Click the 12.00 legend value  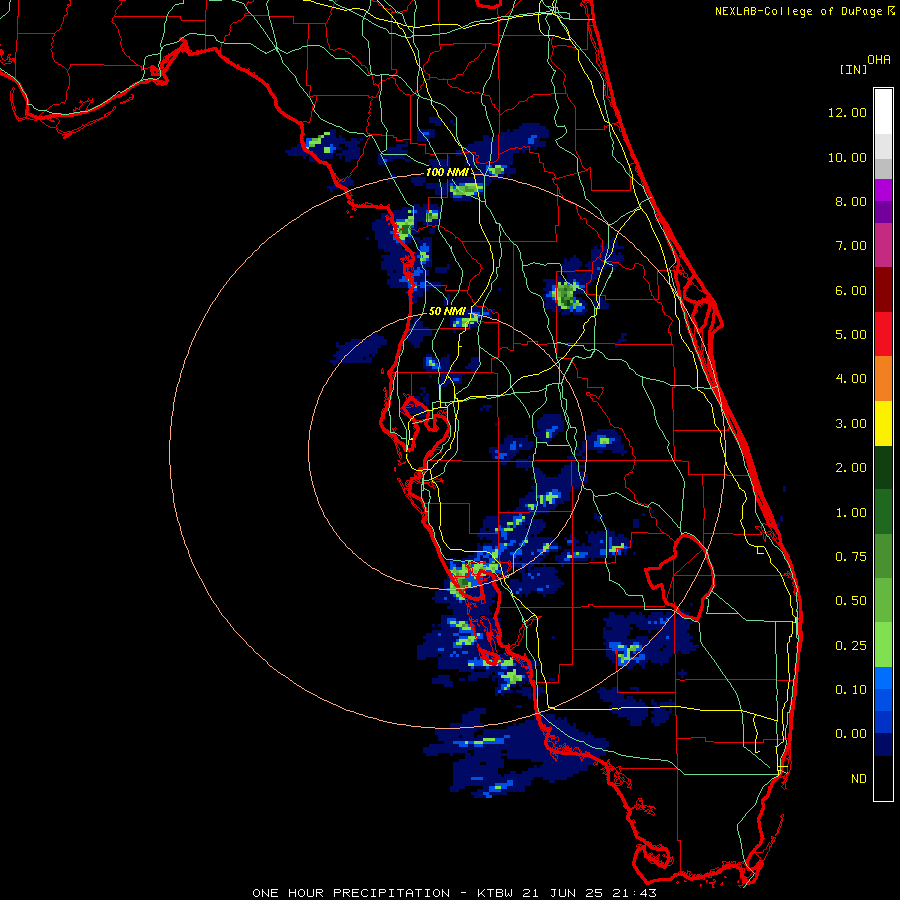(x=847, y=112)
